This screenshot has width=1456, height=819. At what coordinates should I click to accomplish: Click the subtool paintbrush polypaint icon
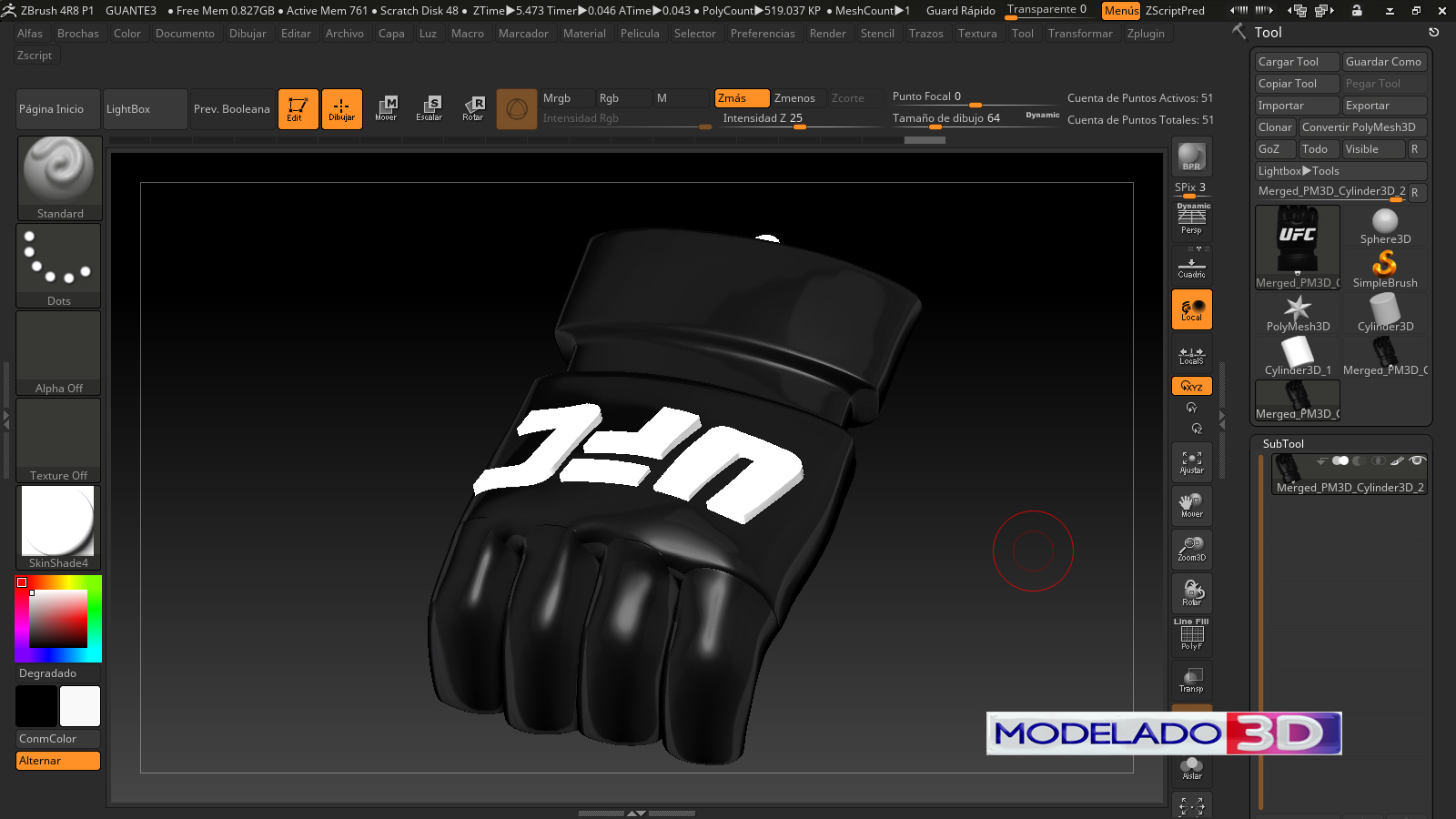tap(1397, 461)
